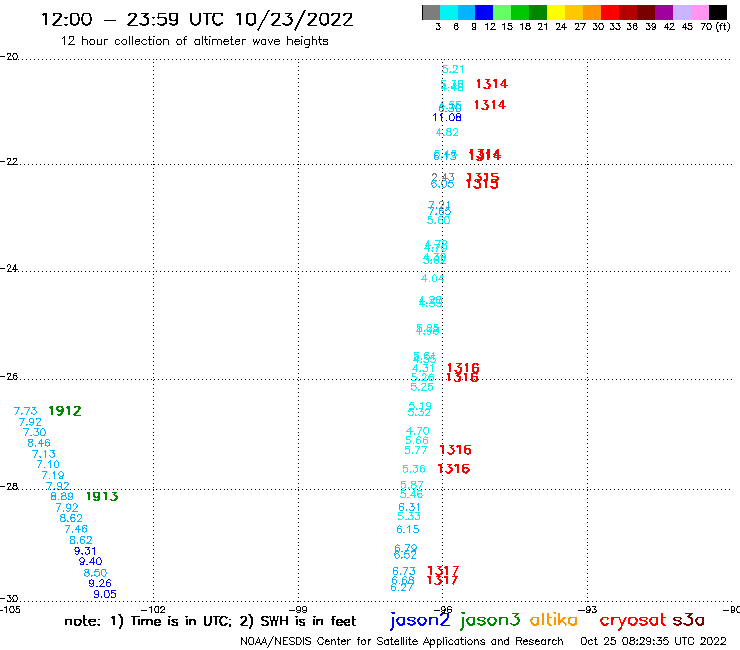Select the 7.13 wave height value
The image size is (740, 650).
(x=44, y=454)
